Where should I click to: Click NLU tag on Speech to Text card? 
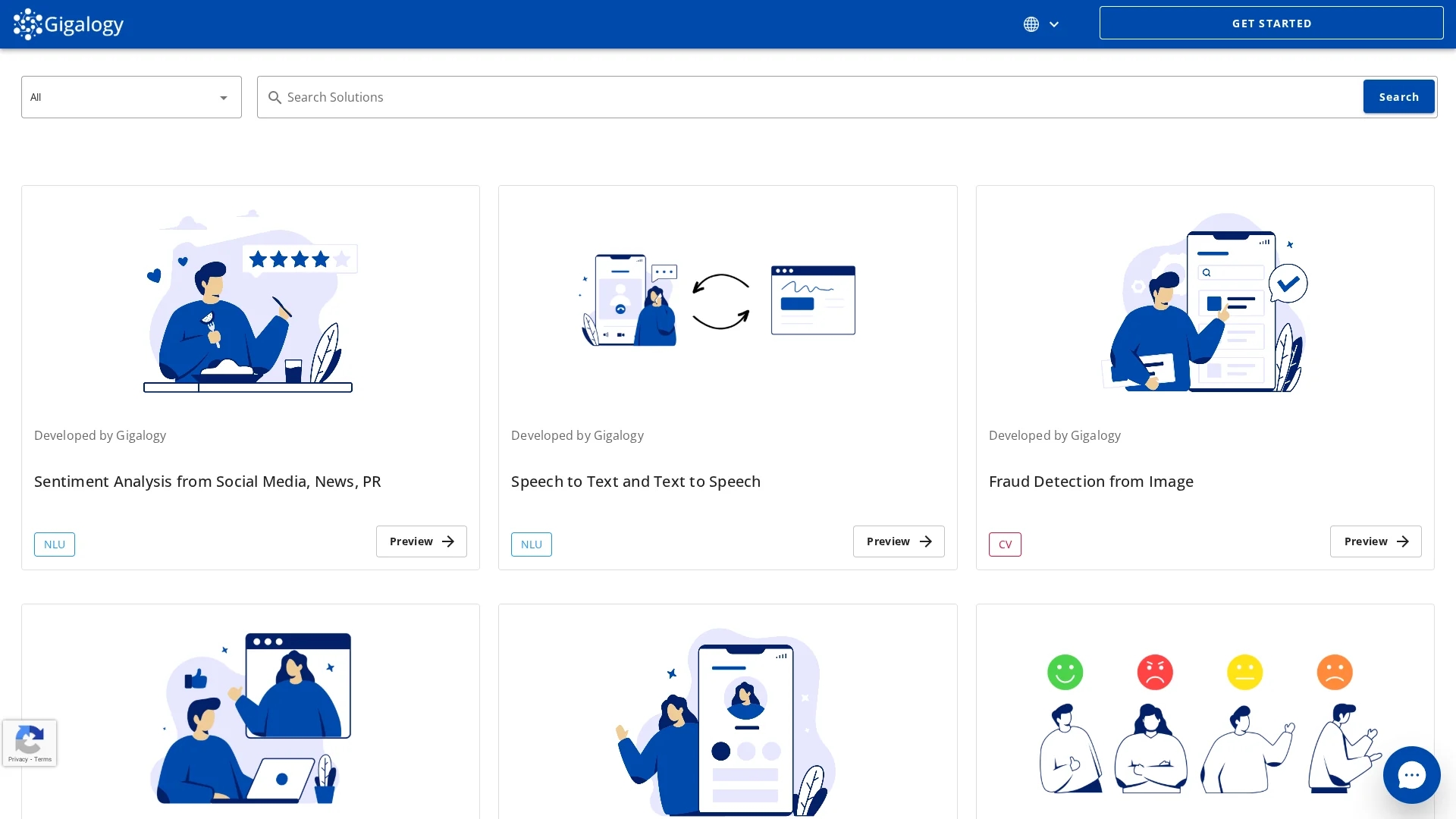[x=532, y=544]
